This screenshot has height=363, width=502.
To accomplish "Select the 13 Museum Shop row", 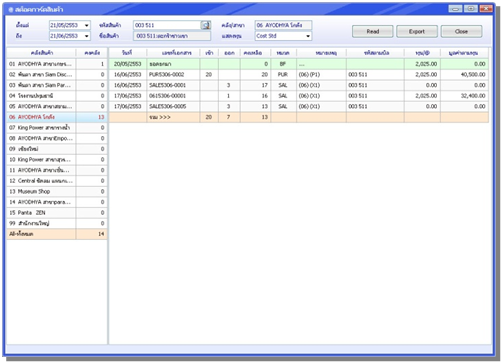I will pos(57,192).
